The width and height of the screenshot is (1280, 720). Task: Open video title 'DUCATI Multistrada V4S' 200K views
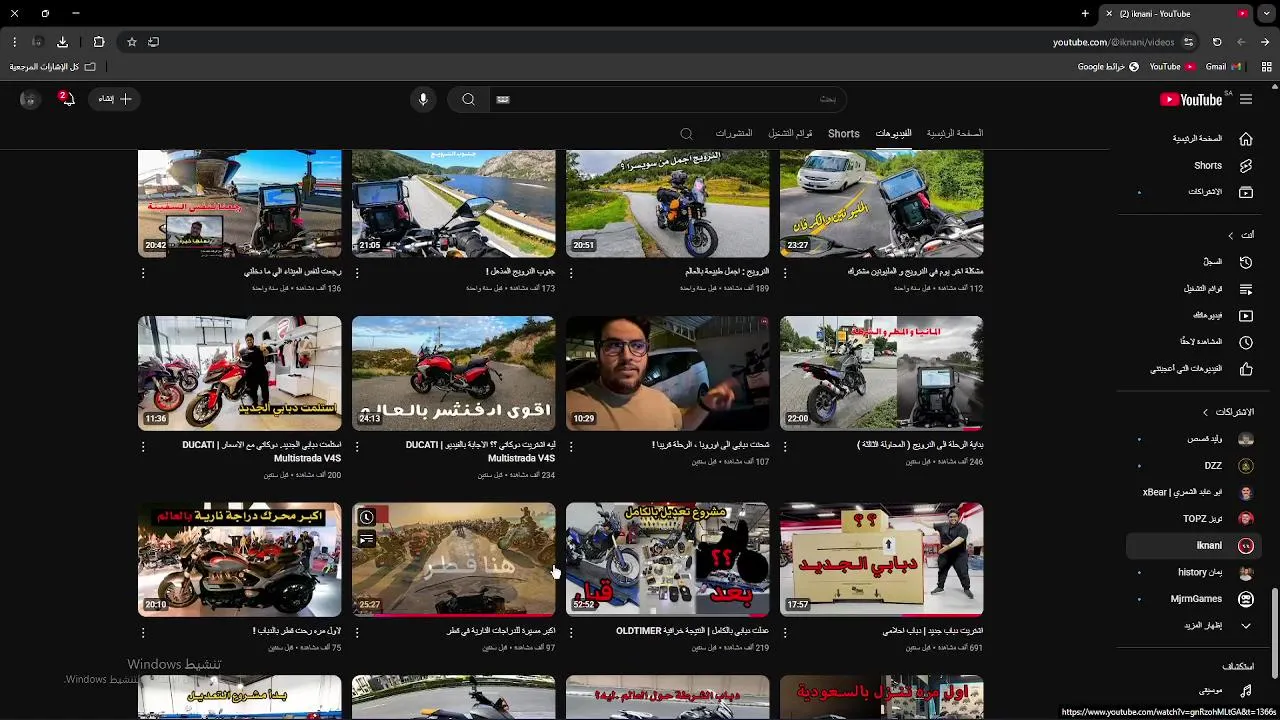point(262,451)
